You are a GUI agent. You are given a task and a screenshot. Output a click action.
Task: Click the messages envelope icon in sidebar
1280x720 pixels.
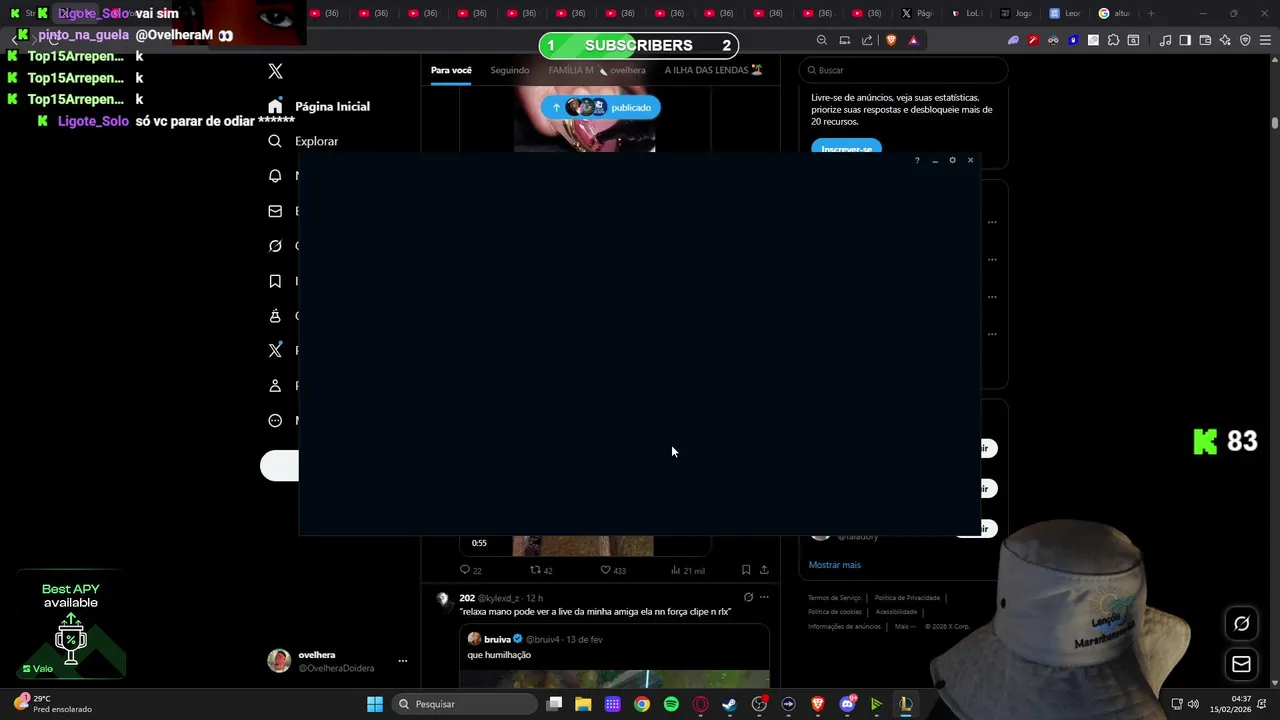[275, 211]
